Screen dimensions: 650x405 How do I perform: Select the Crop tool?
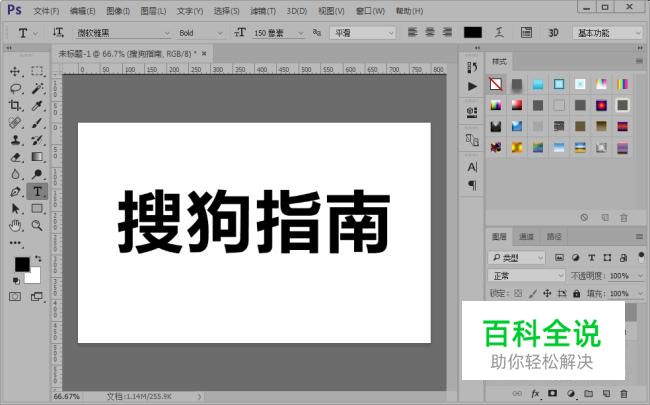coord(15,106)
